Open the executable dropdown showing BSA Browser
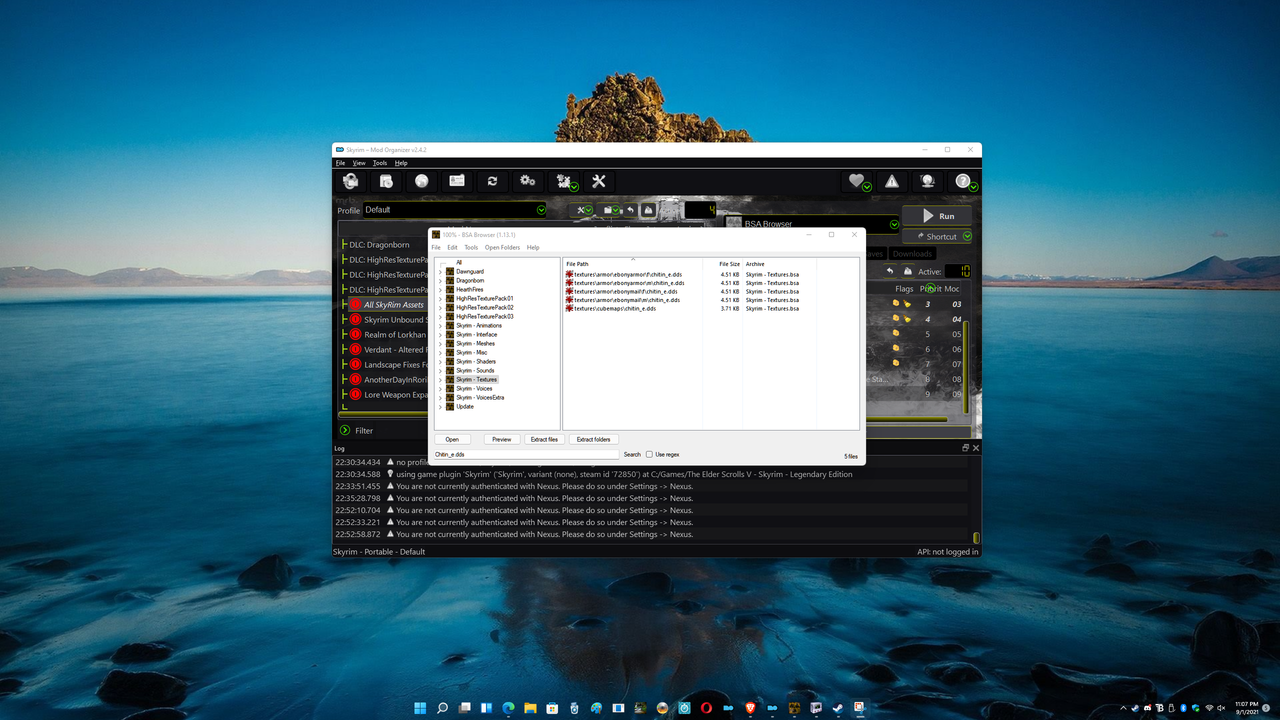Screen dimensions: 1280x720 812,224
